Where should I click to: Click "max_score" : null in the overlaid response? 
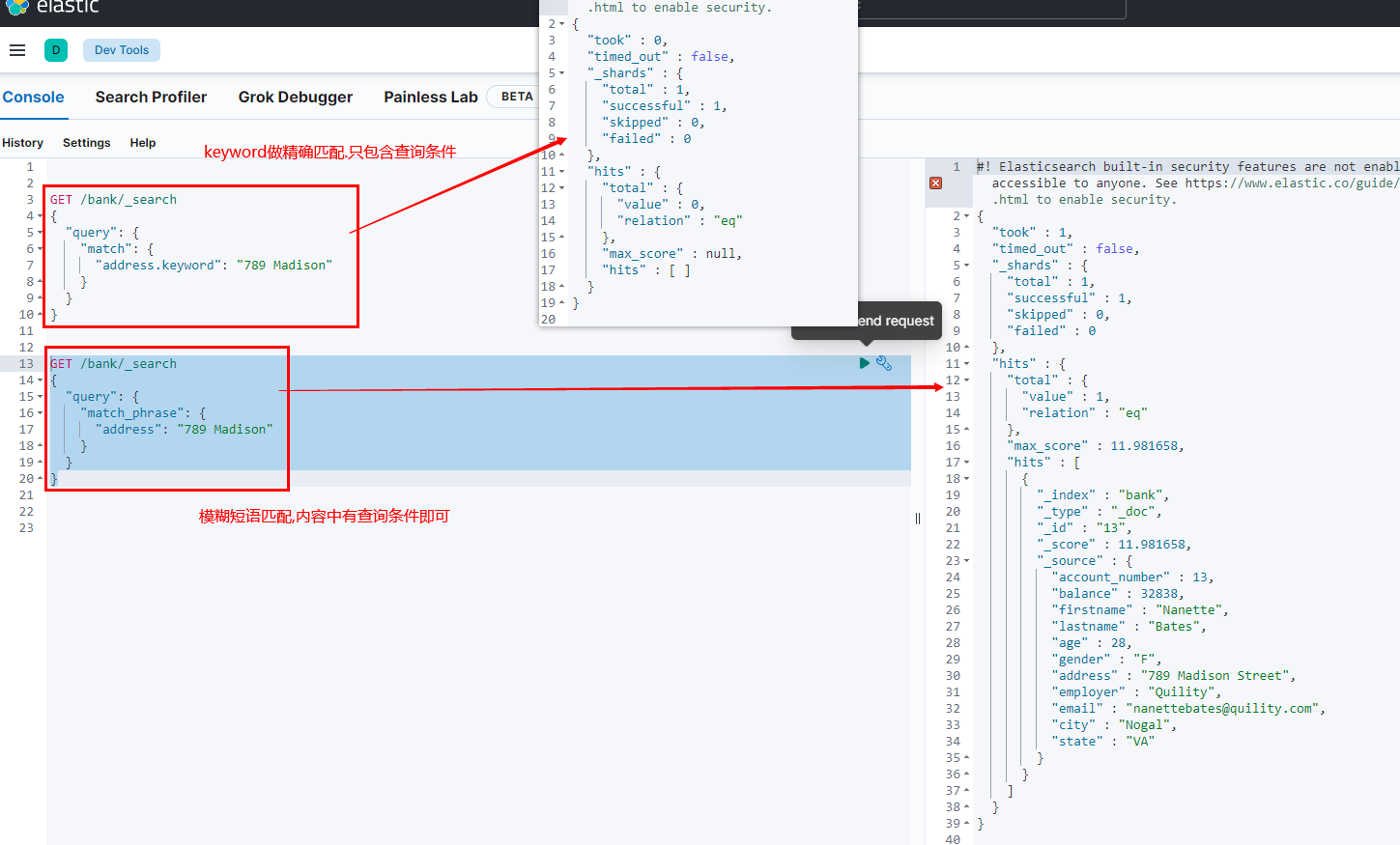[x=672, y=254]
